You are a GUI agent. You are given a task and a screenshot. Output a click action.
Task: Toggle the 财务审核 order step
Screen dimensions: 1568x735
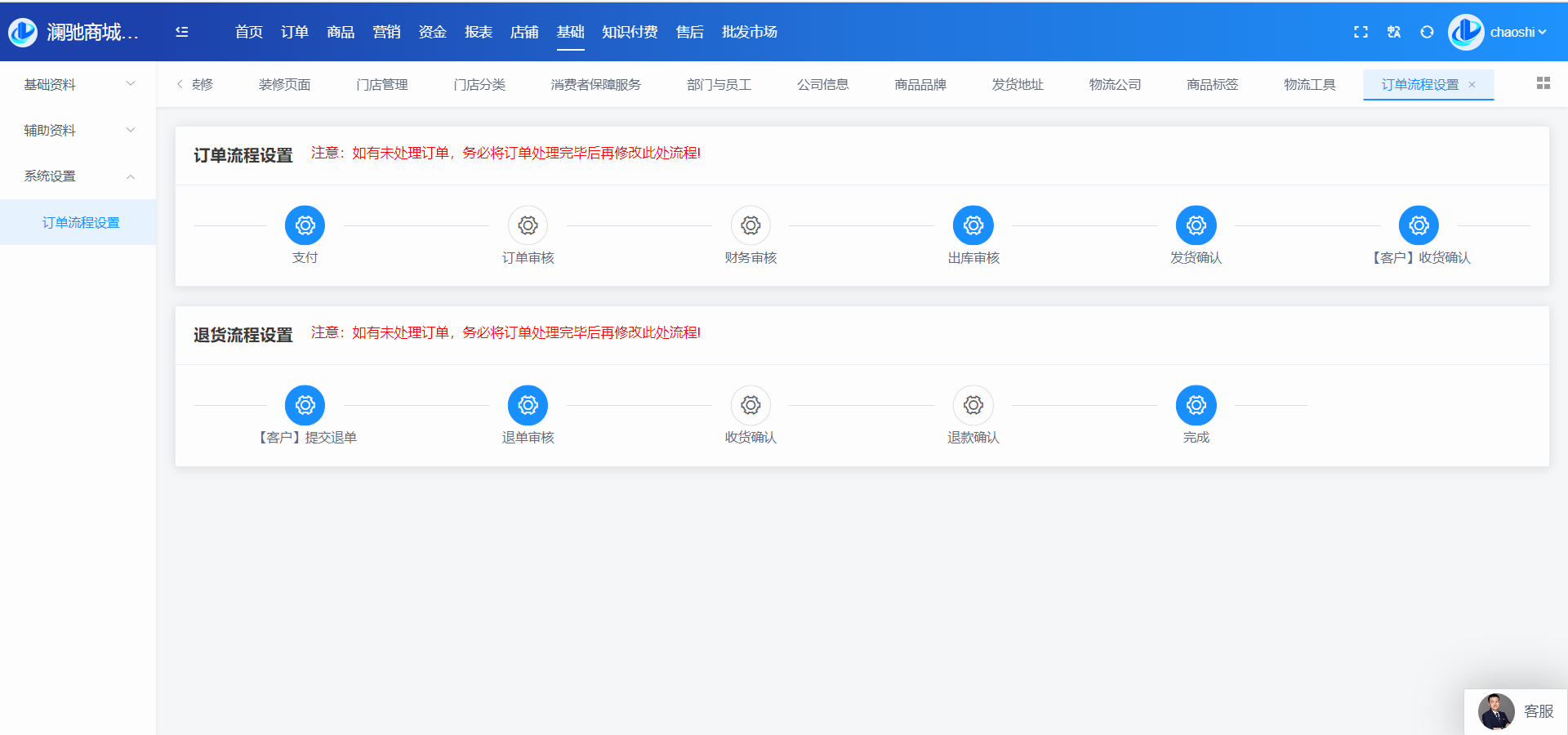pyautogui.click(x=751, y=225)
